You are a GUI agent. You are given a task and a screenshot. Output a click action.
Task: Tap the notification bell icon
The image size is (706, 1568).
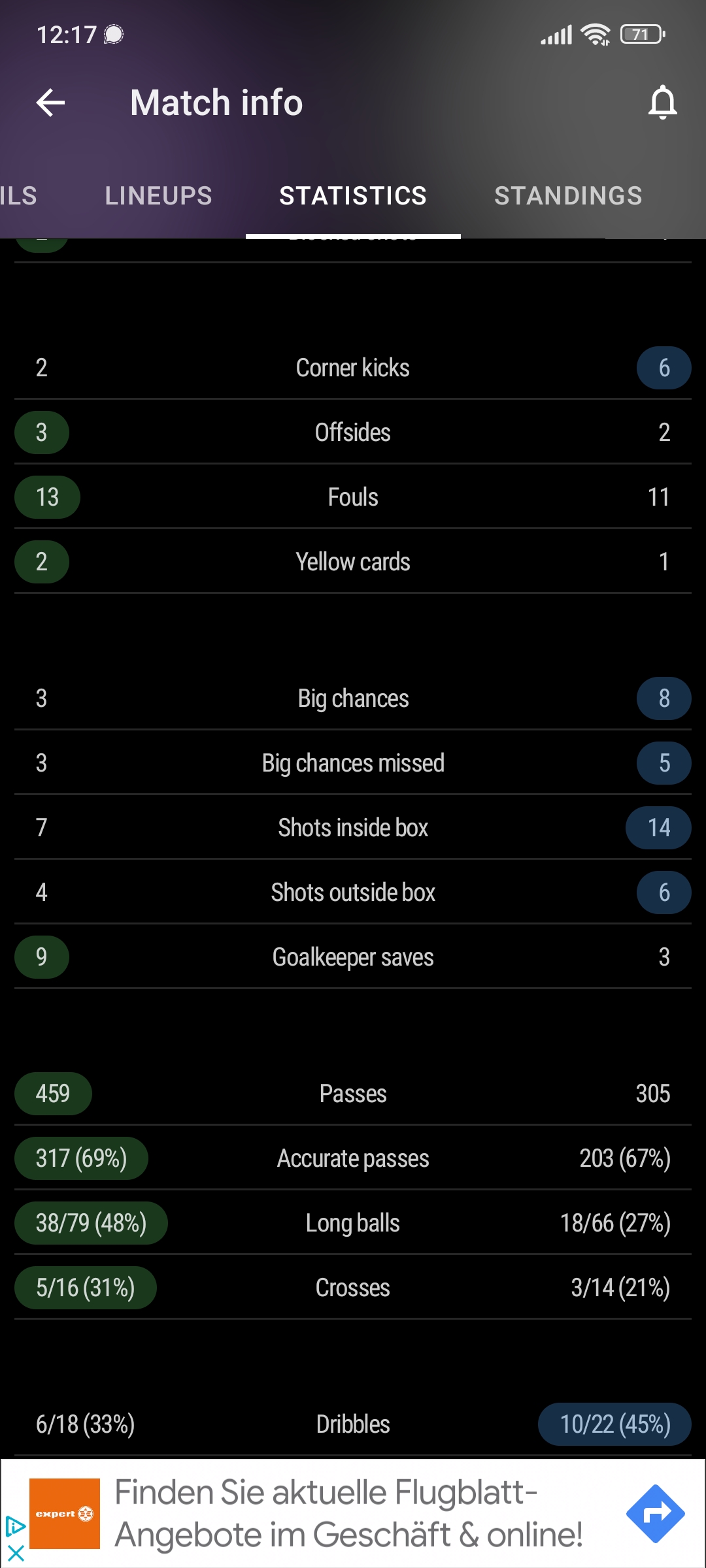click(662, 103)
